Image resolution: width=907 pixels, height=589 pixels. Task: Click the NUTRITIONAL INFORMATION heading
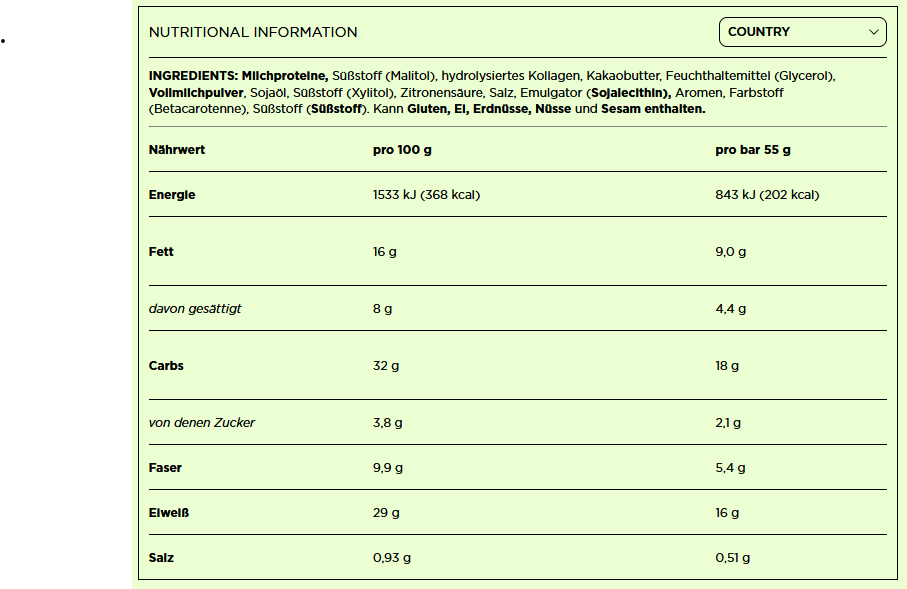[253, 32]
